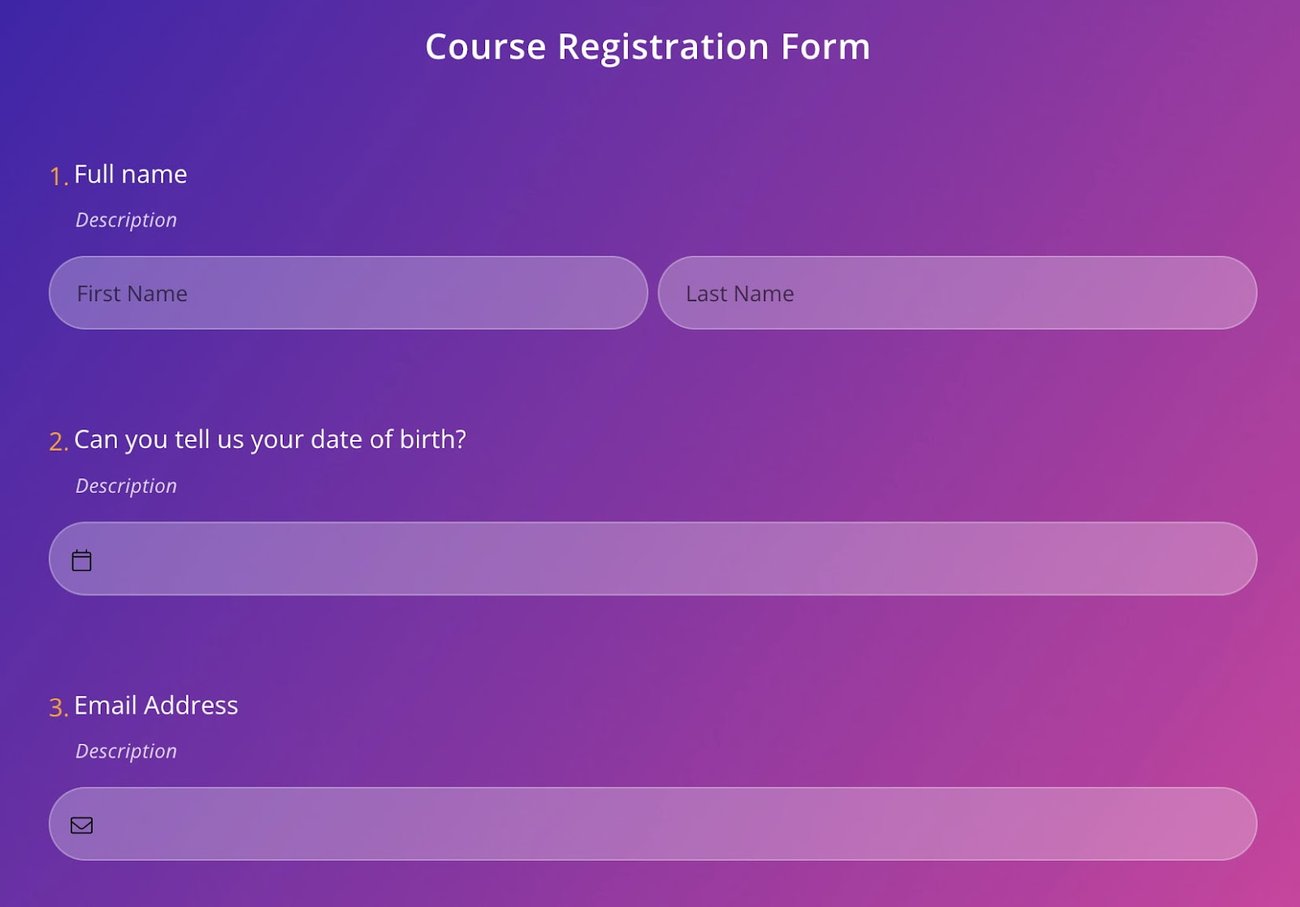Select the Email Address input field
This screenshot has width=1300, height=907.
[650, 823]
